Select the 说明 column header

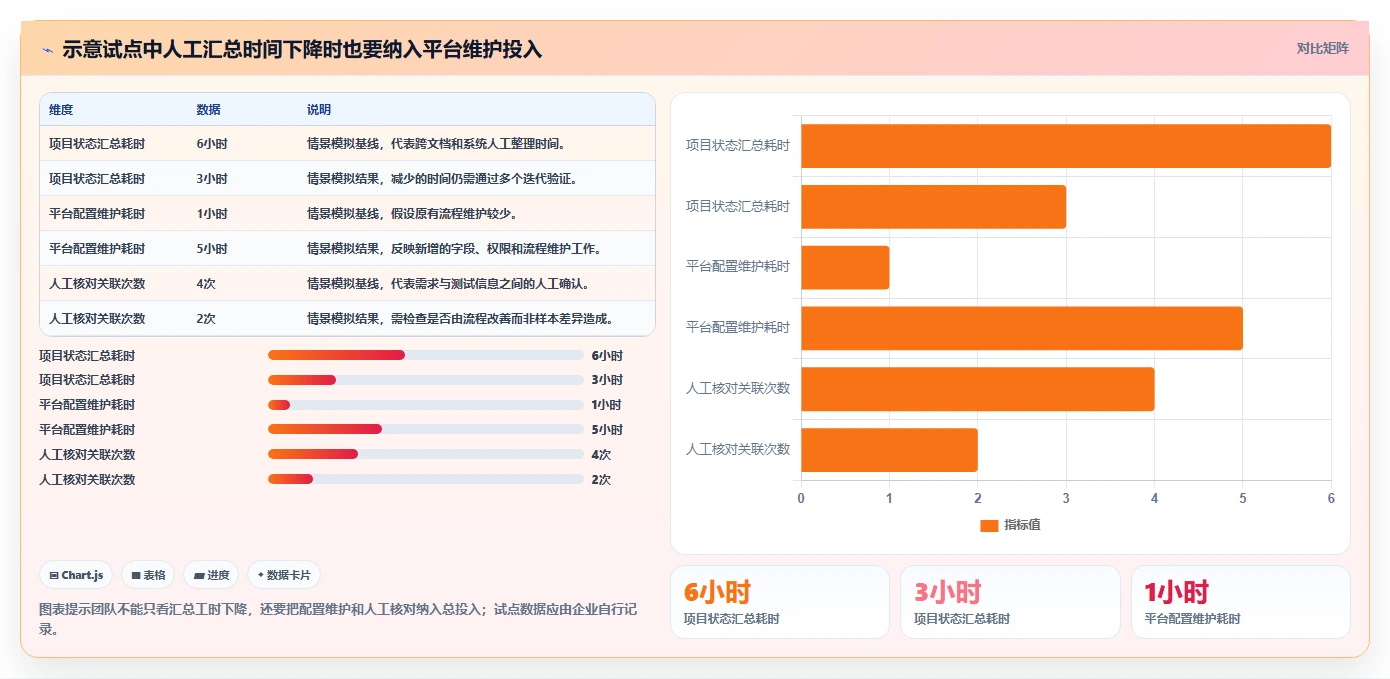point(319,110)
